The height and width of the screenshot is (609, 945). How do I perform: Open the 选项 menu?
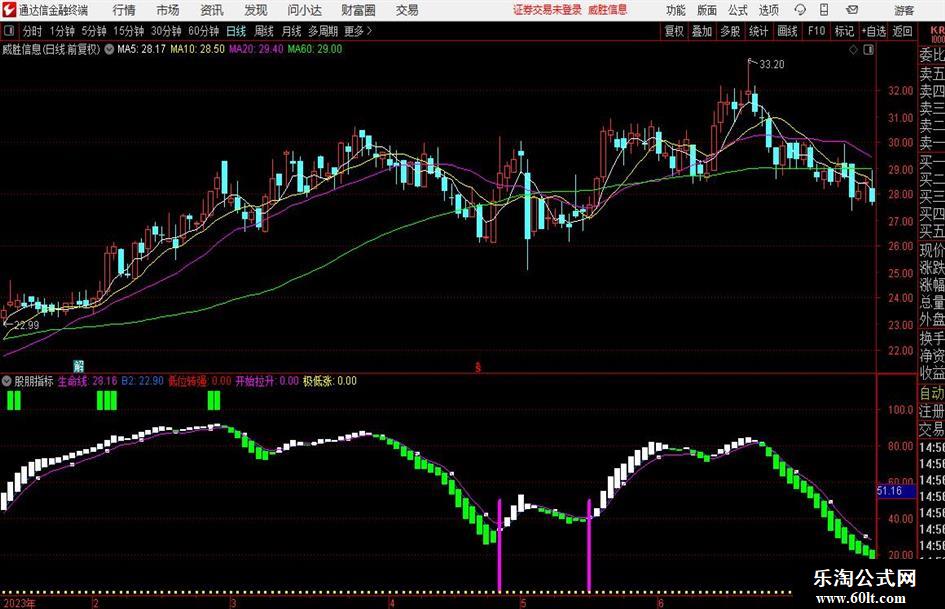pyautogui.click(x=768, y=10)
